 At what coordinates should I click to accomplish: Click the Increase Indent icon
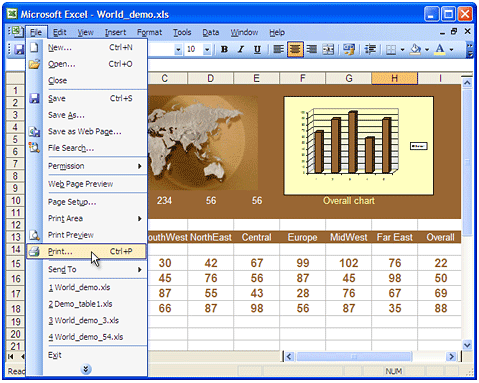tap(370, 50)
